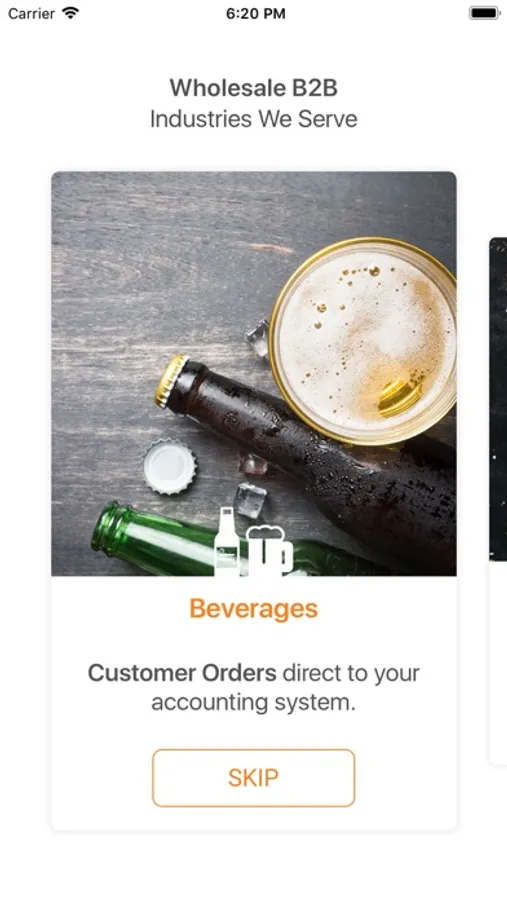Tap the accounting system text line
The image size is (507, 900).
(x=253, y=703)
